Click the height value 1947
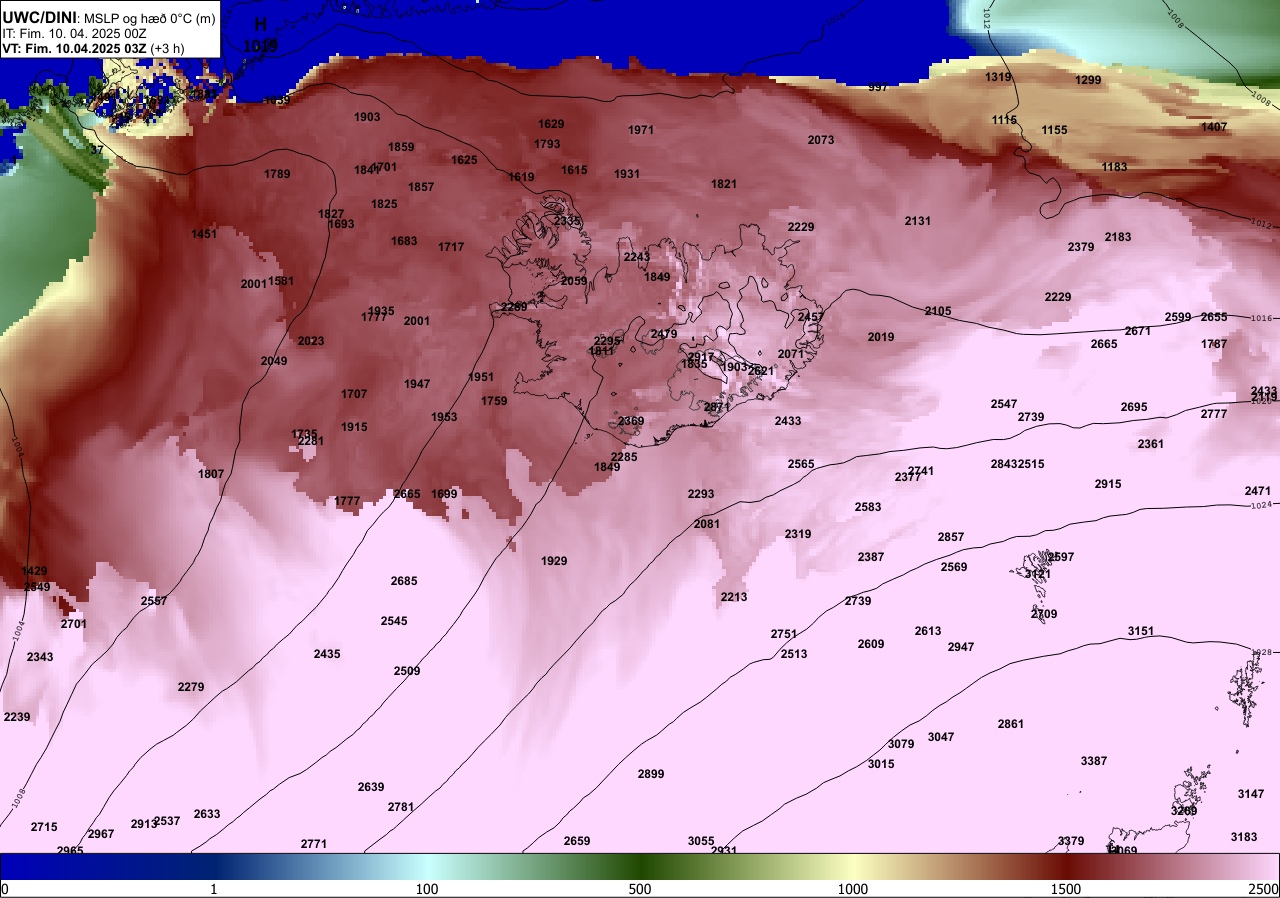 point(418,384)
